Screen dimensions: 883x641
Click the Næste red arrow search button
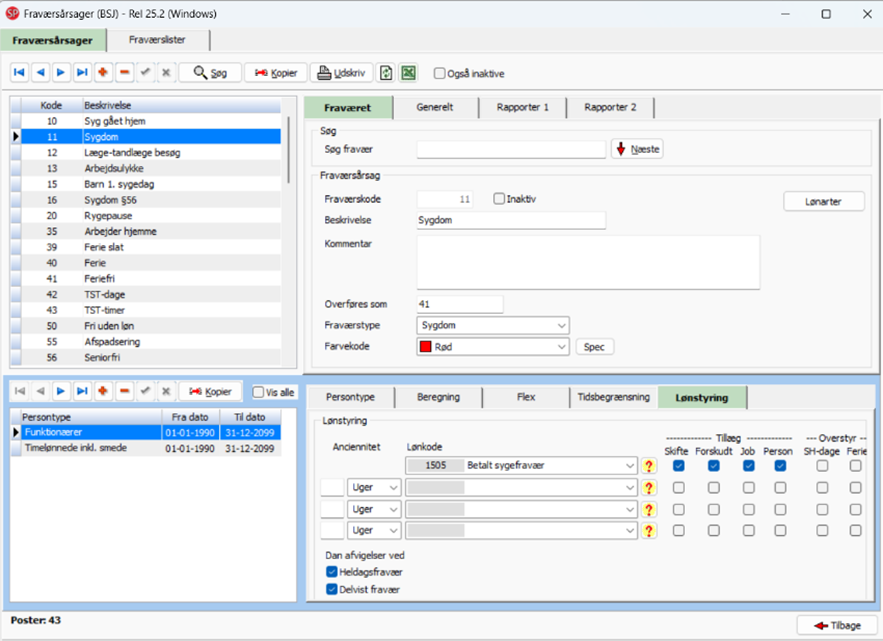(638, 149)
